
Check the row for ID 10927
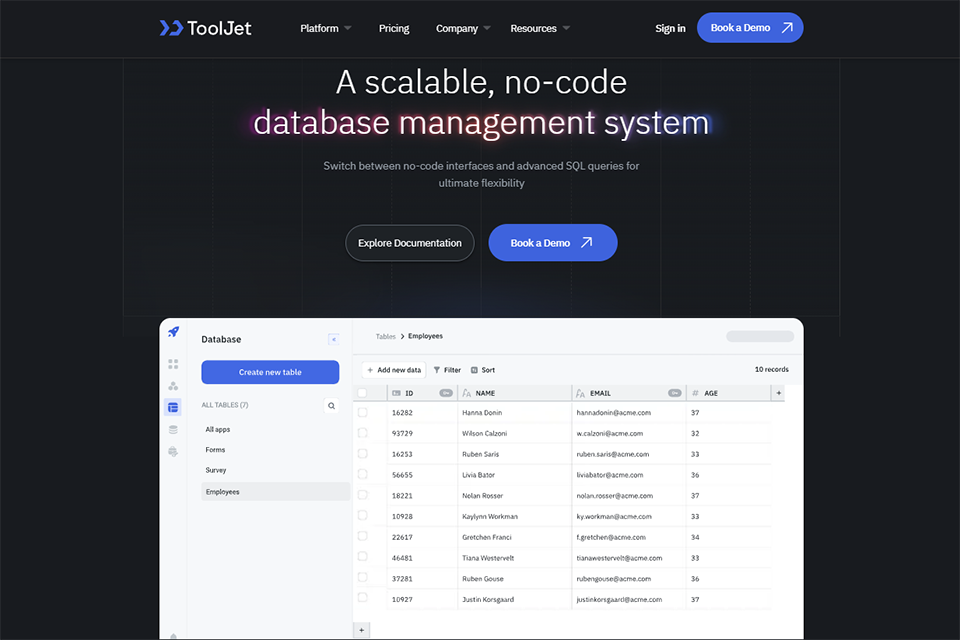pos(362,598)
